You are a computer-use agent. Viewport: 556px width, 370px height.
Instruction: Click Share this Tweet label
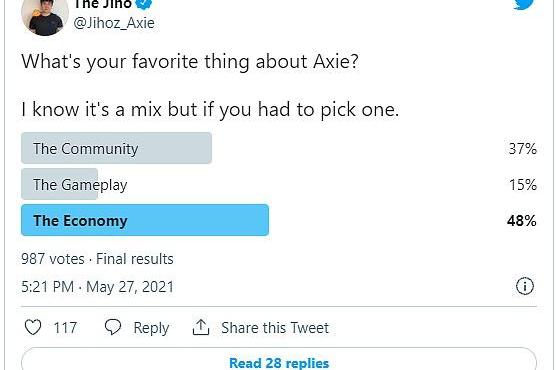coord(275,328)
